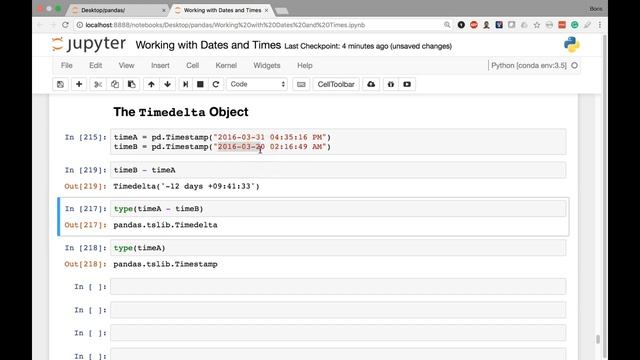Go back in browser history

[40, 25]
